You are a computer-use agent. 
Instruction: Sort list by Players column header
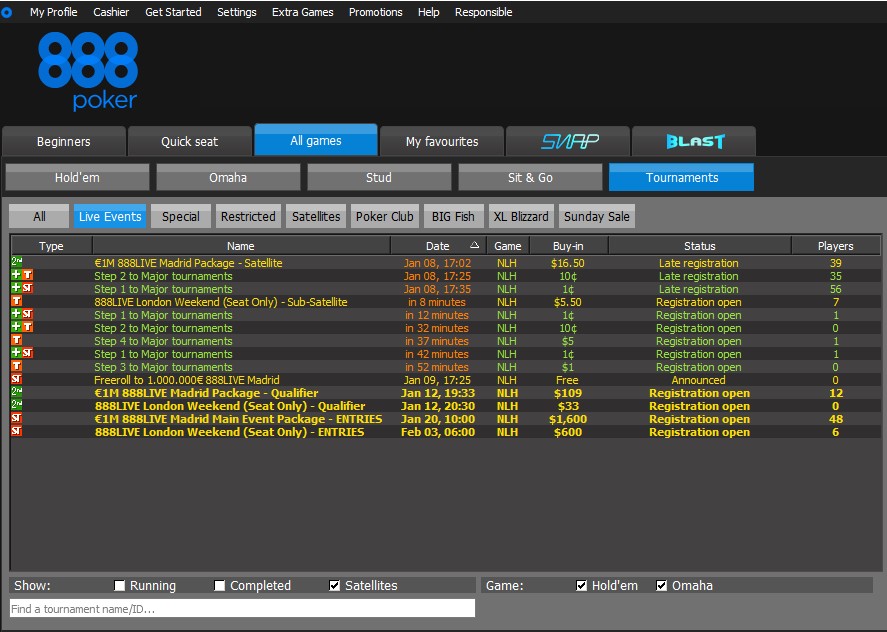[x=835, y=246]
